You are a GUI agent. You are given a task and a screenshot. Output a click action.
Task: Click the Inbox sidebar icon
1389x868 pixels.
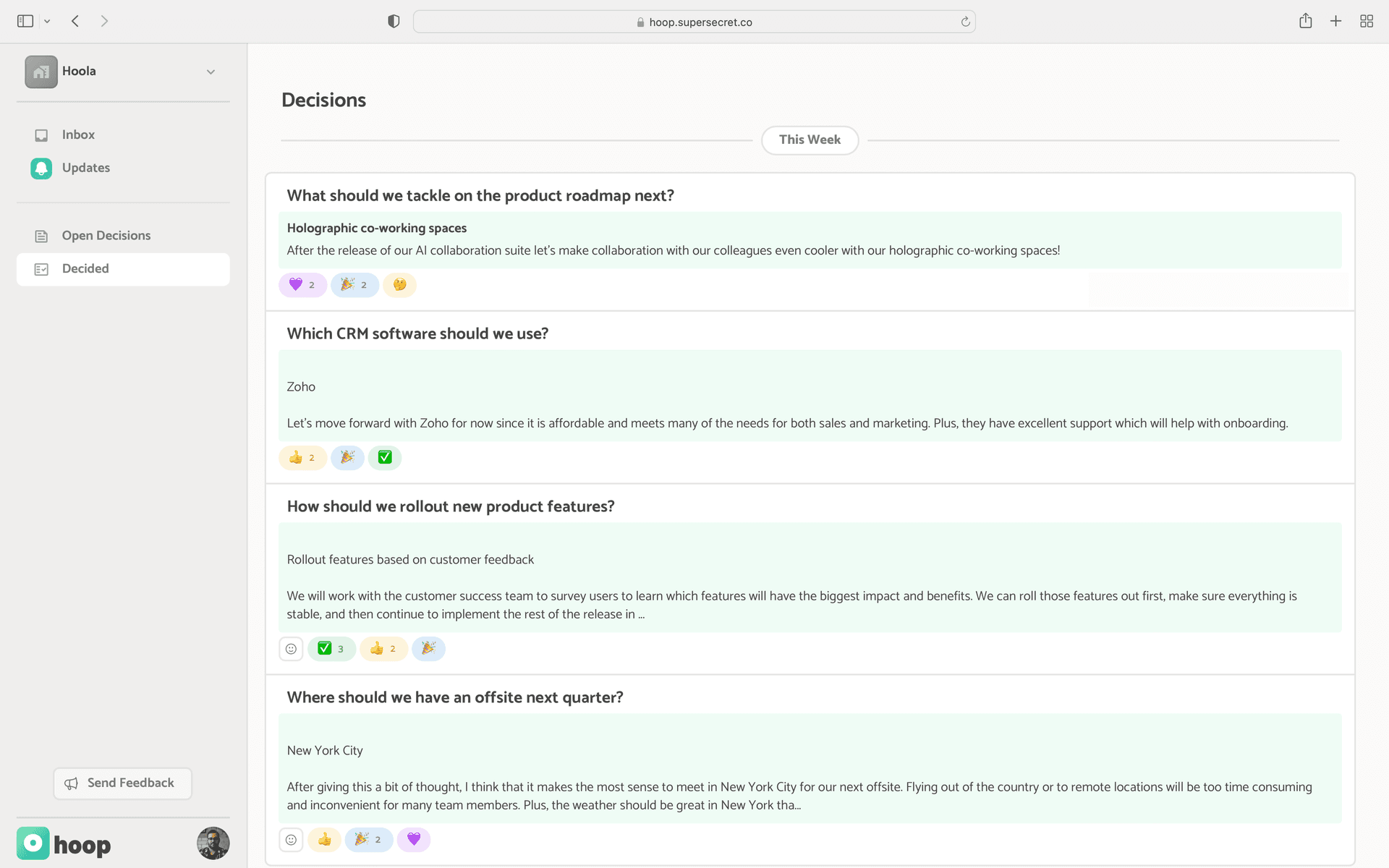point(41,135)
